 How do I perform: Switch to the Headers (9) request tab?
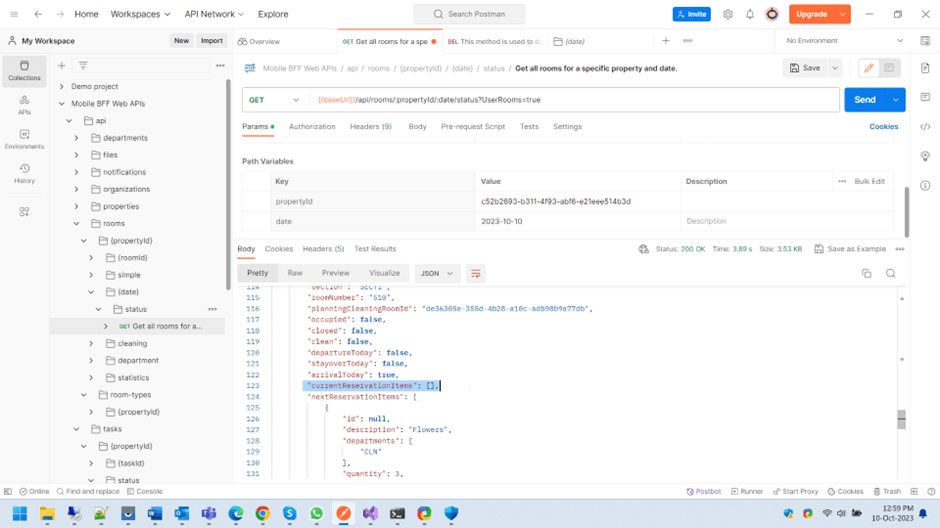tap(370, 126)
